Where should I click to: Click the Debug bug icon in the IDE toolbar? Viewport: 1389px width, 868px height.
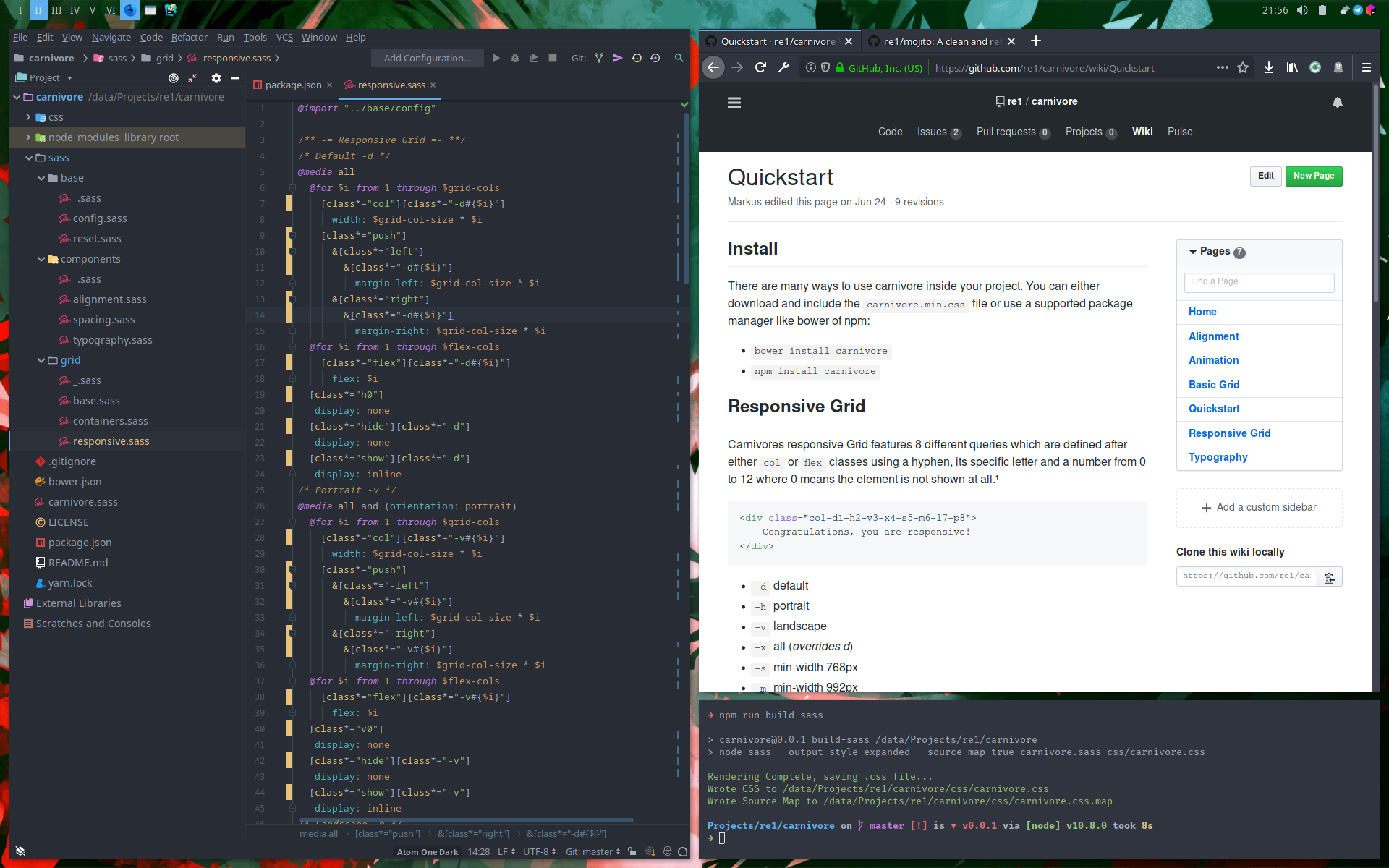click(x=514, y=58)
